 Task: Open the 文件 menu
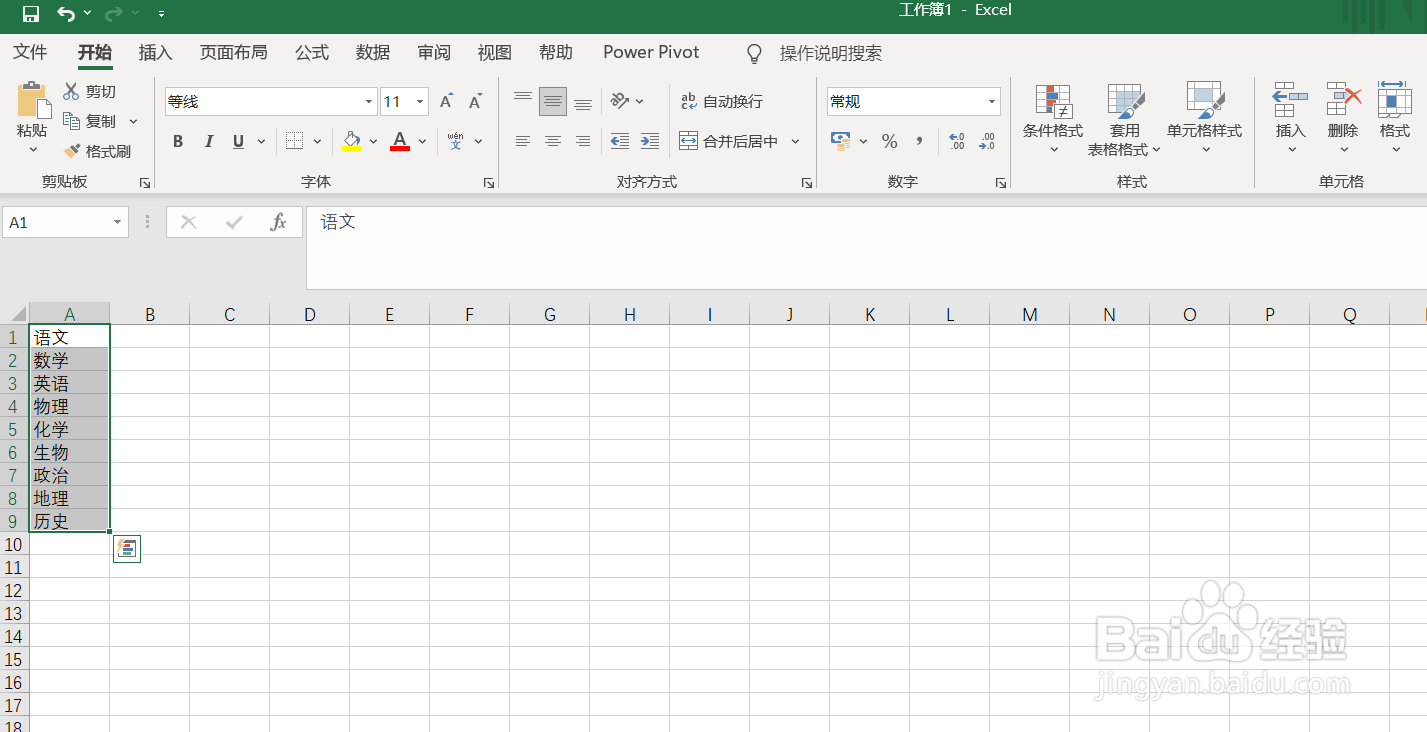tap(30, 52)
